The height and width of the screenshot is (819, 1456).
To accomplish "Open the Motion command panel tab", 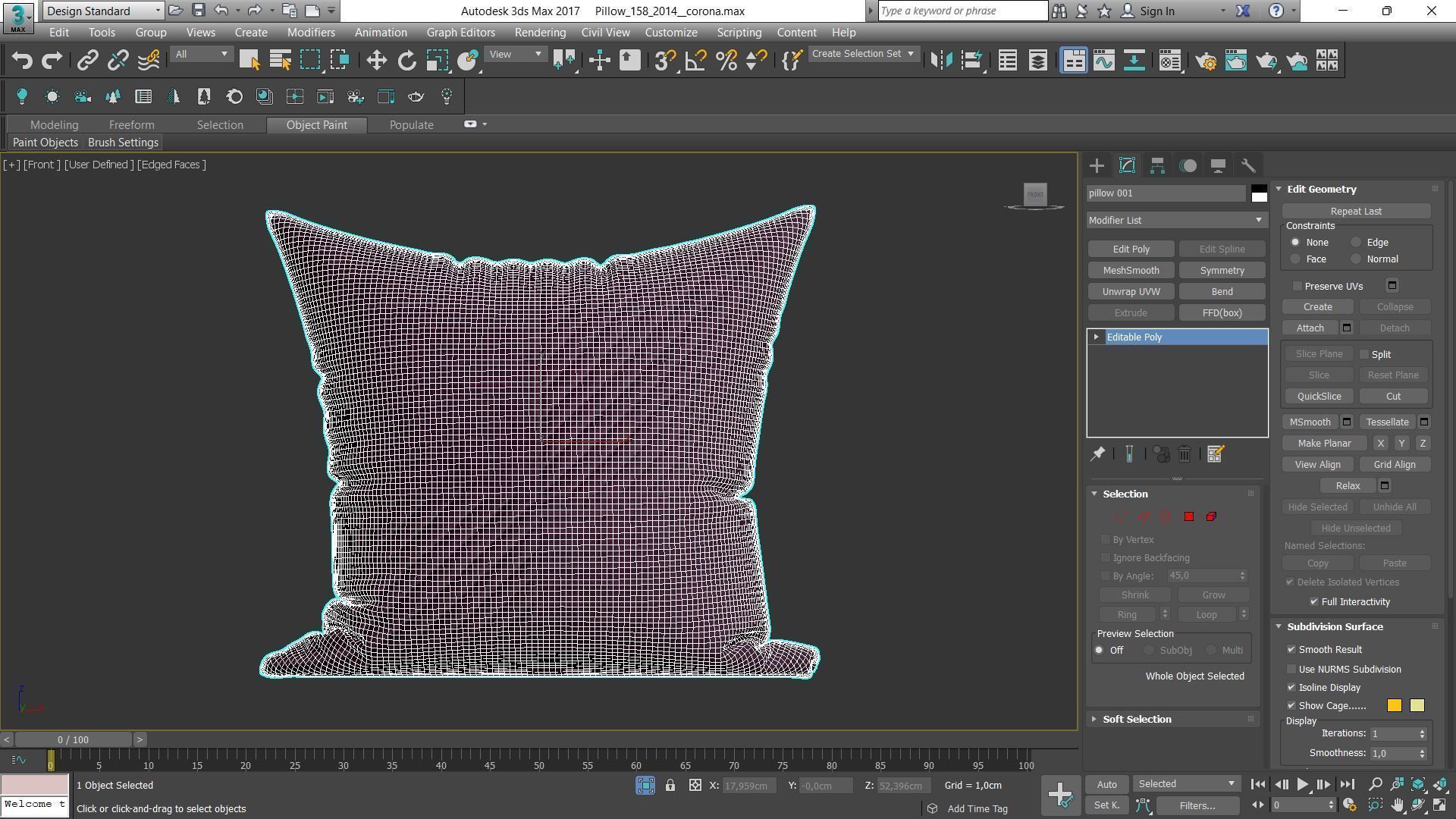I will click(x=1188, y=165).
